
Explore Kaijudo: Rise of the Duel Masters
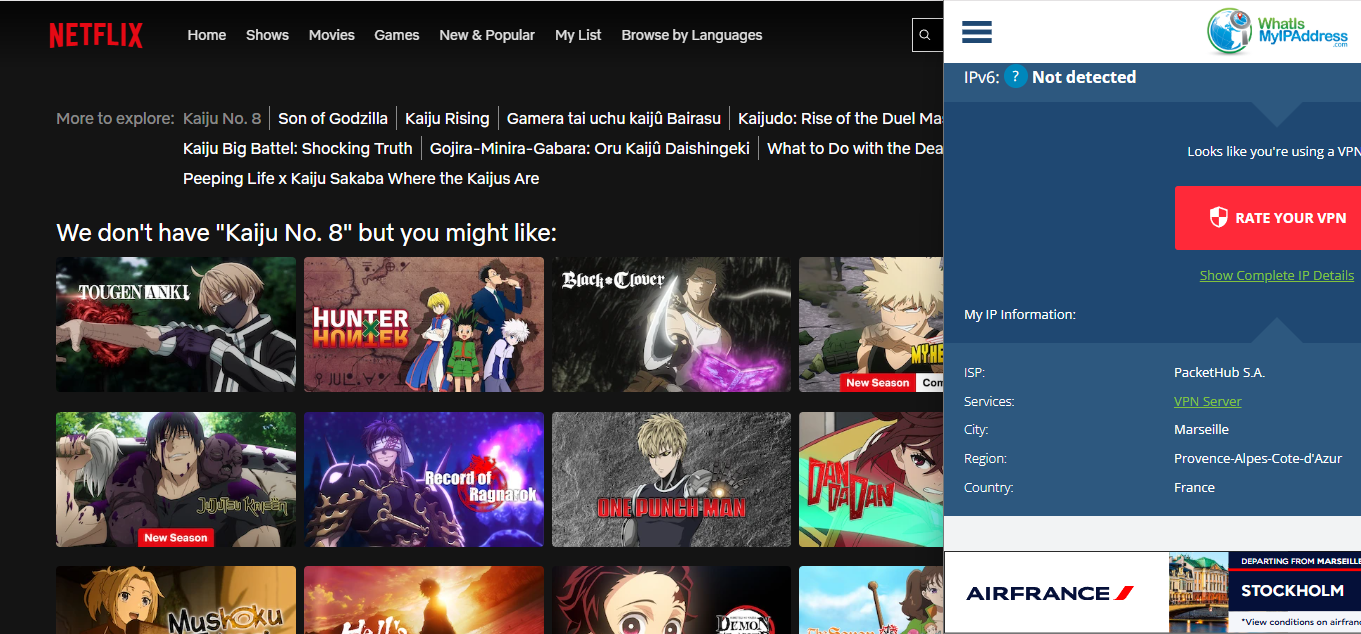(840, 118)
